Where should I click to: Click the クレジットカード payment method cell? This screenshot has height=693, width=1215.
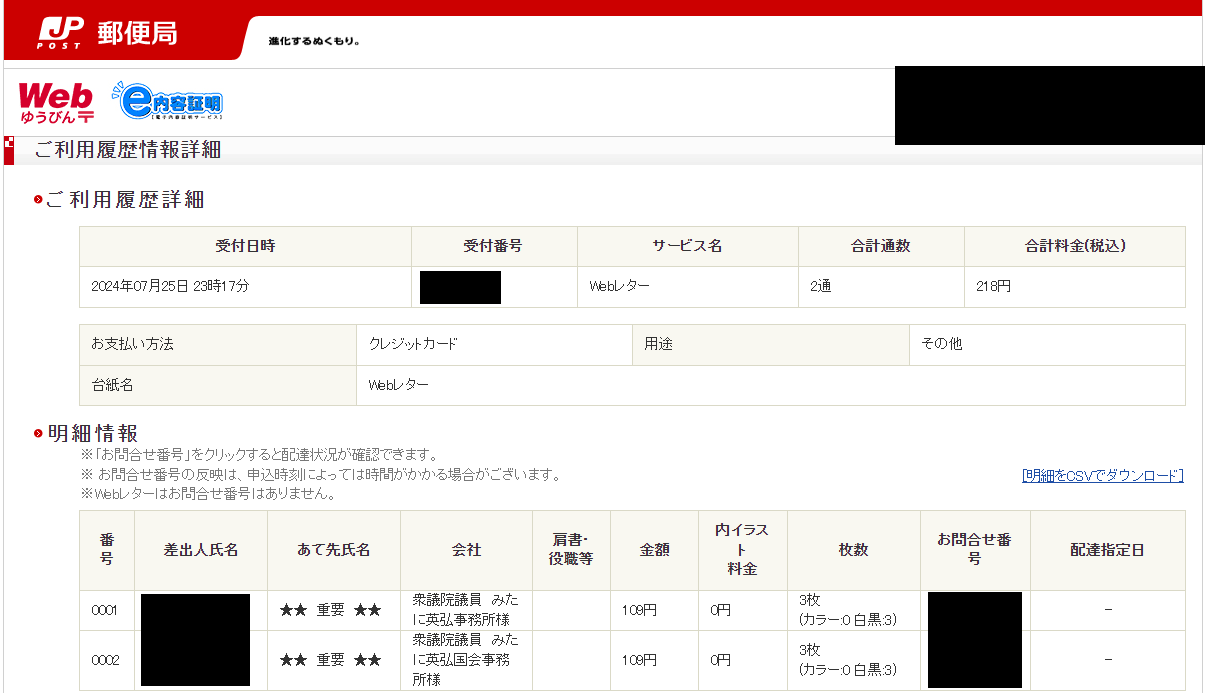[x=413, y=344]
